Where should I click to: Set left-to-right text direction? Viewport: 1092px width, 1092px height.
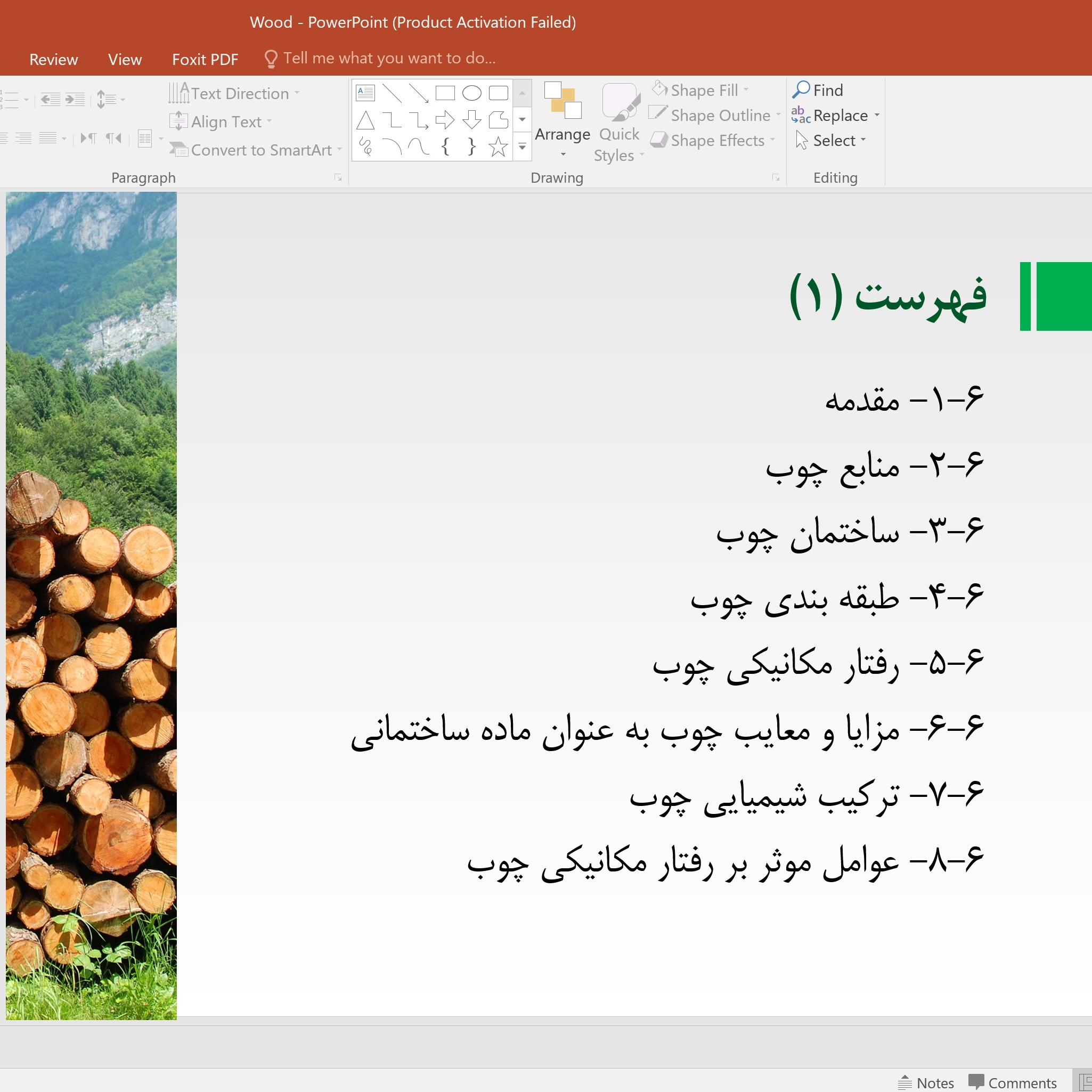88,138
